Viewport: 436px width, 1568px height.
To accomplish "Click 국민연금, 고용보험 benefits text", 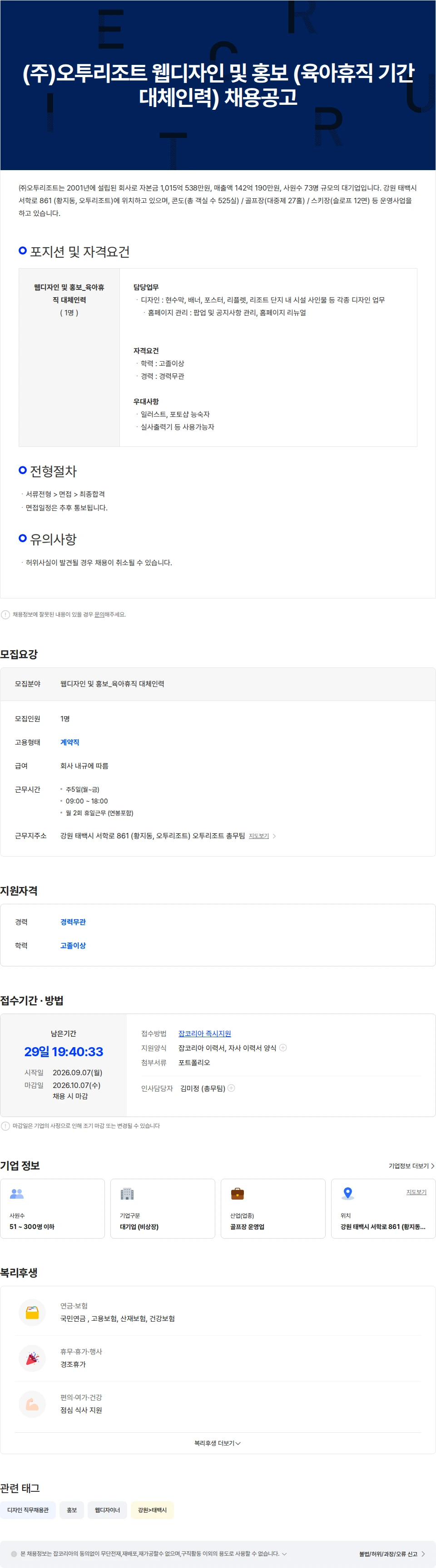I will [118, 1318].
